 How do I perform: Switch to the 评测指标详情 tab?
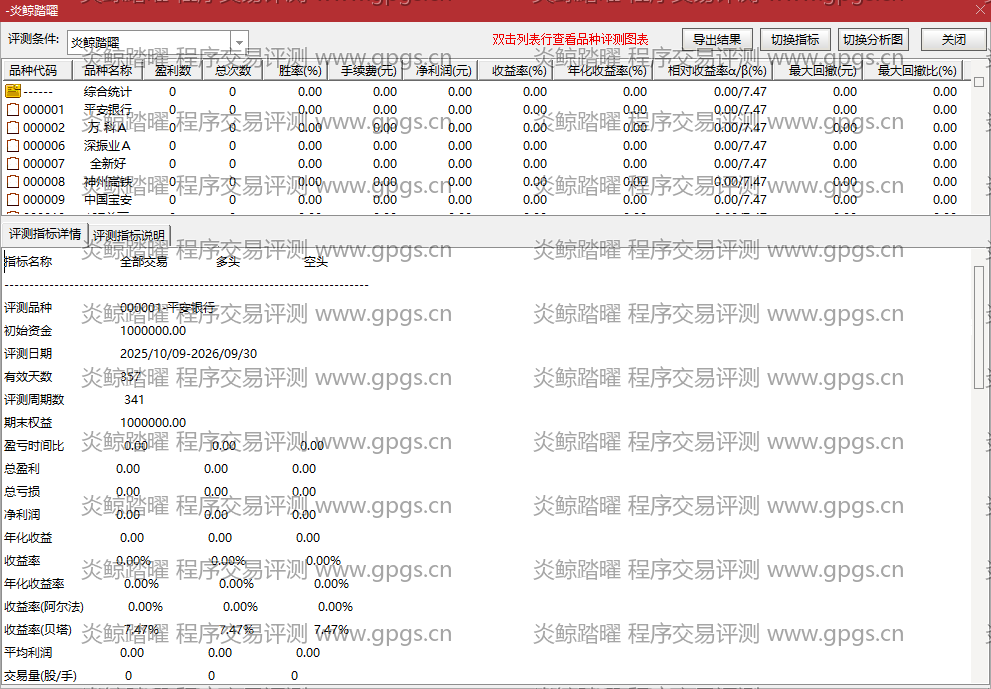(x=45, y=234)
